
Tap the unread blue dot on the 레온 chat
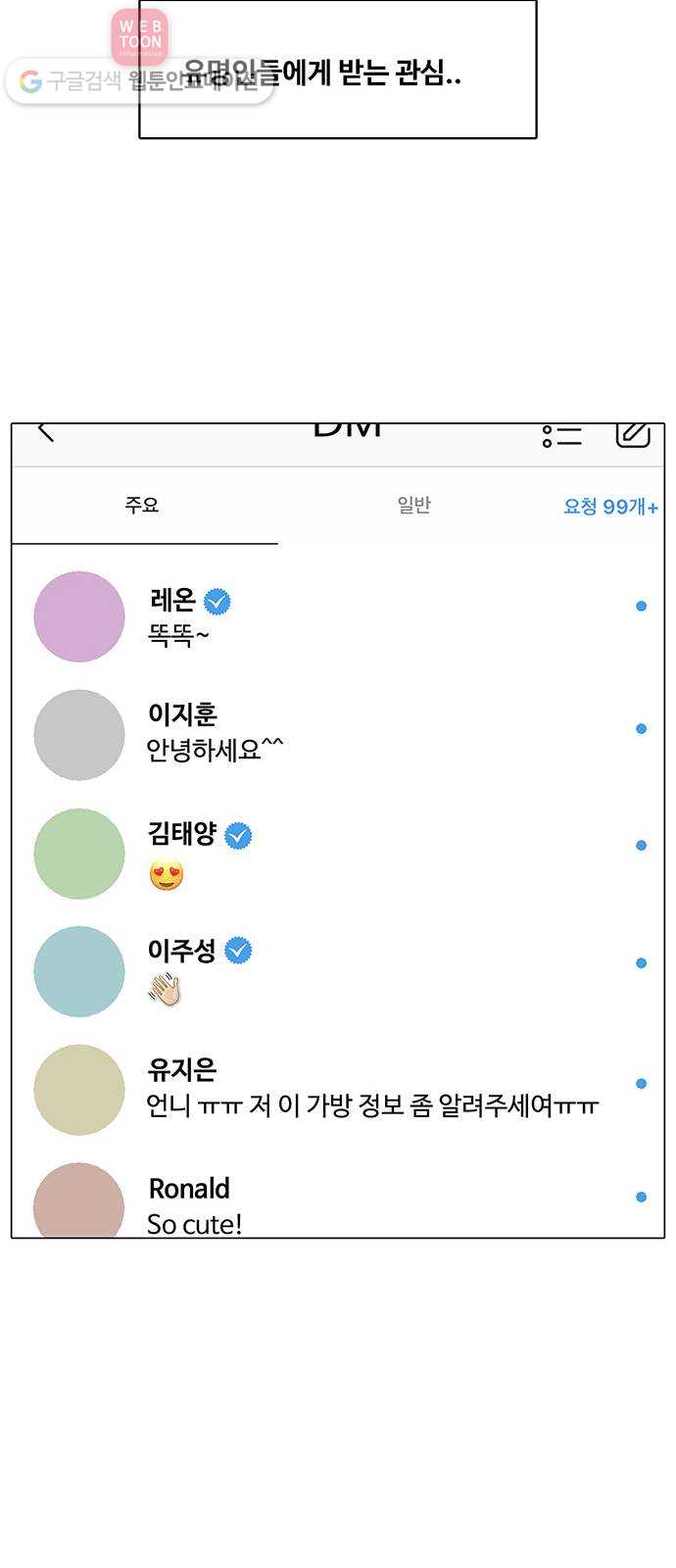click(x=641, y=606)
